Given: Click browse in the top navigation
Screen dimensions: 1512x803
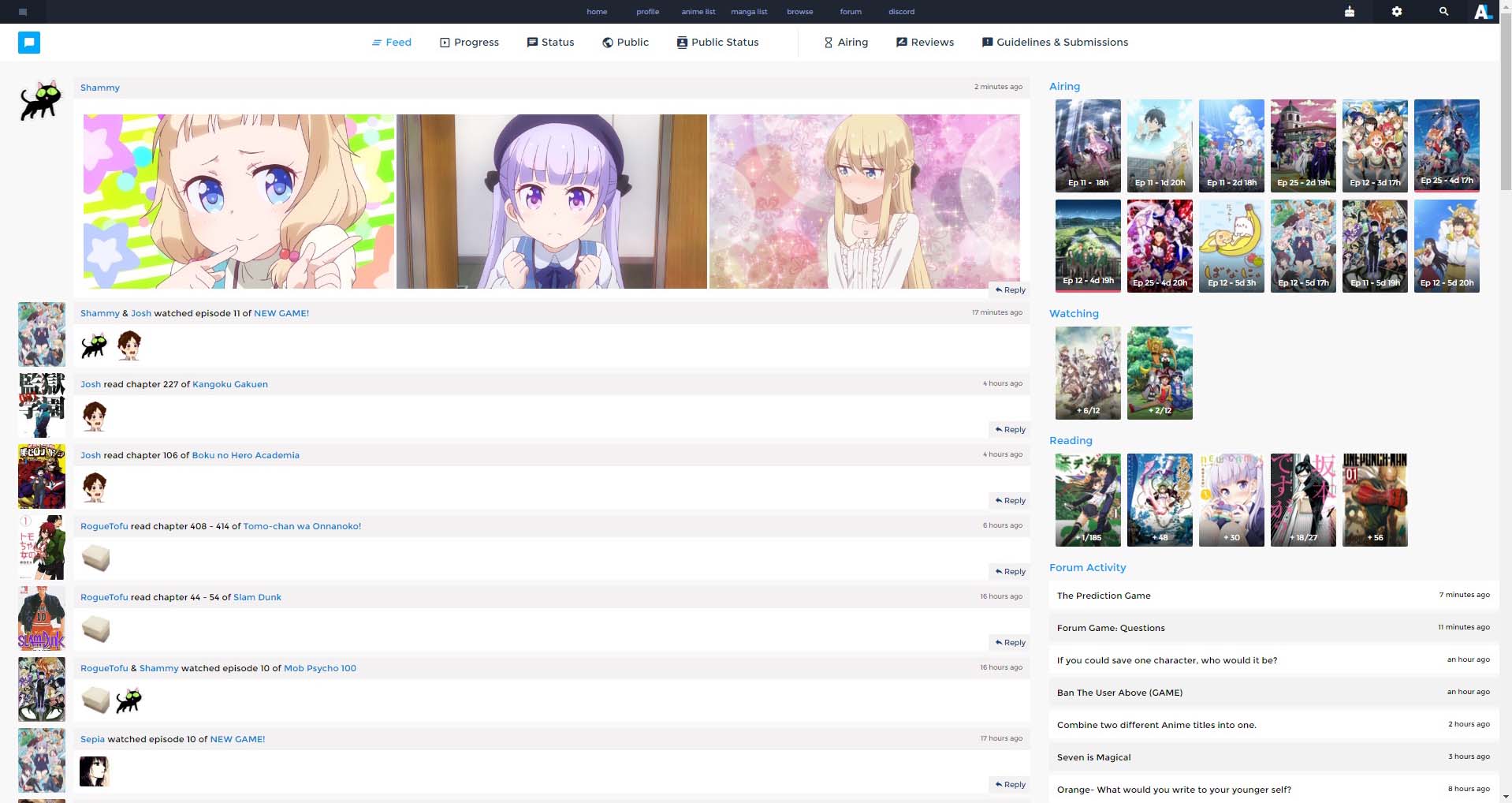Looking at the screenshot, I should coord(799,12).
